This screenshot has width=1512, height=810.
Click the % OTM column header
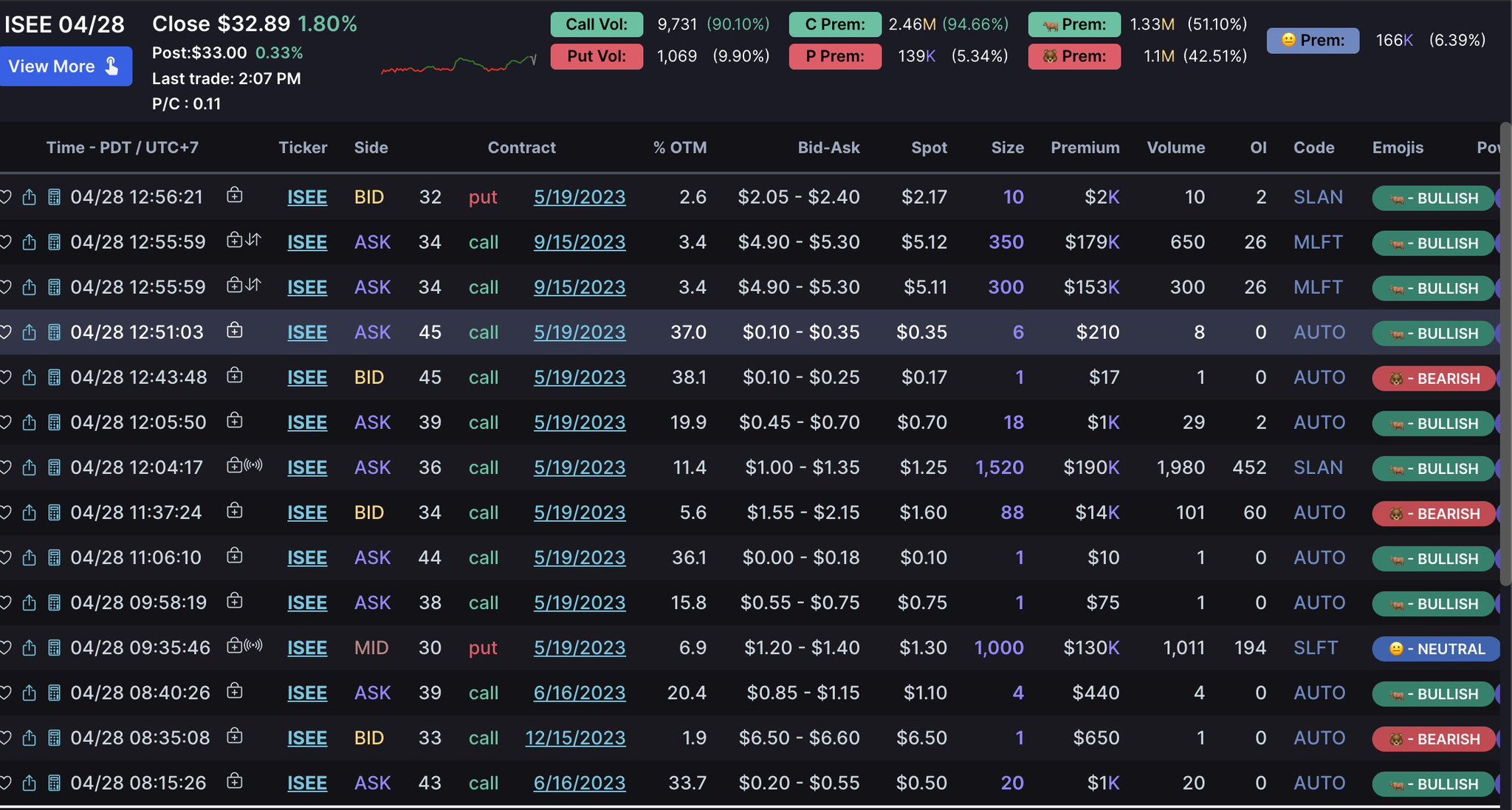pos(679,147)
